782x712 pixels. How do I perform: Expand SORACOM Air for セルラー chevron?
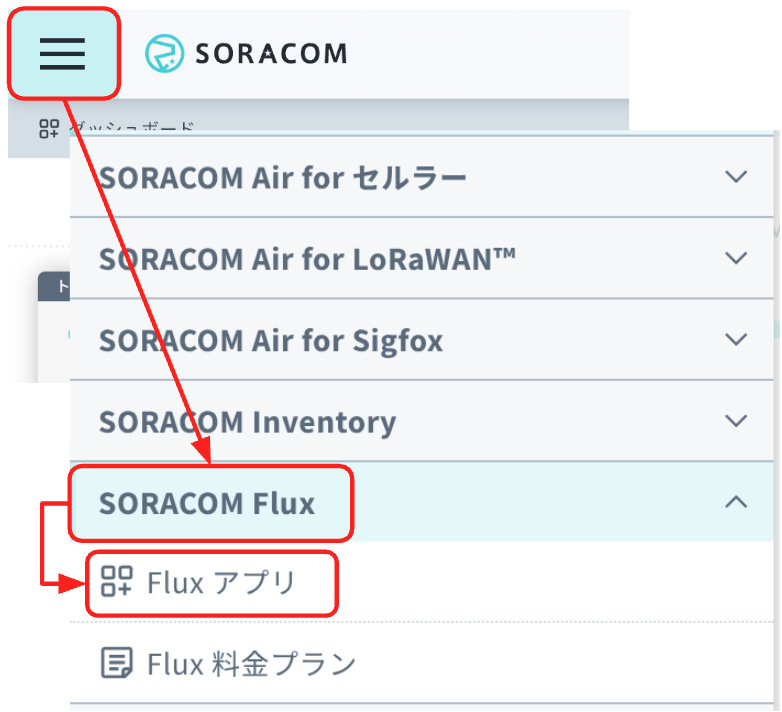coord(736,176)
